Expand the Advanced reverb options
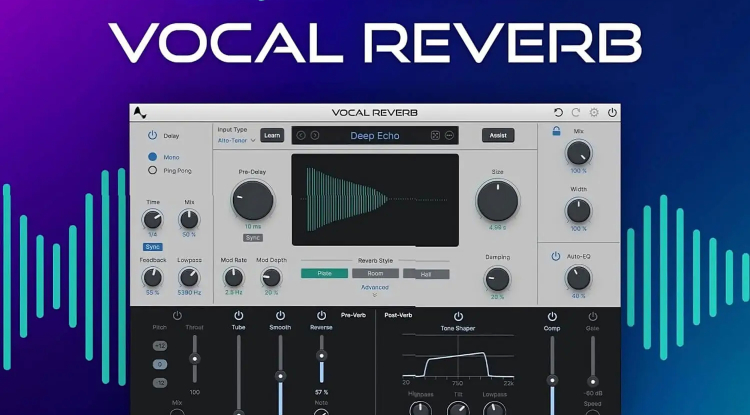This screenshot has width=750, height=415. pos(375,290)
